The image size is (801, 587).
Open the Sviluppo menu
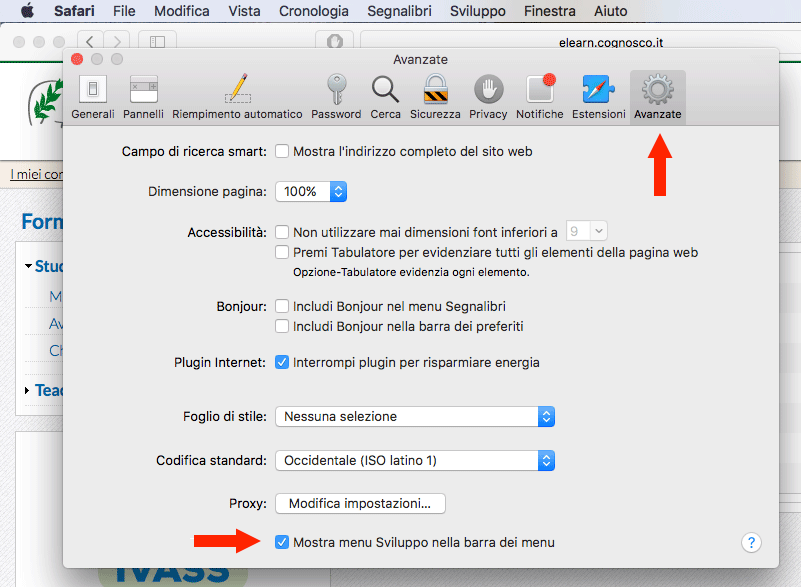(478, 11)
